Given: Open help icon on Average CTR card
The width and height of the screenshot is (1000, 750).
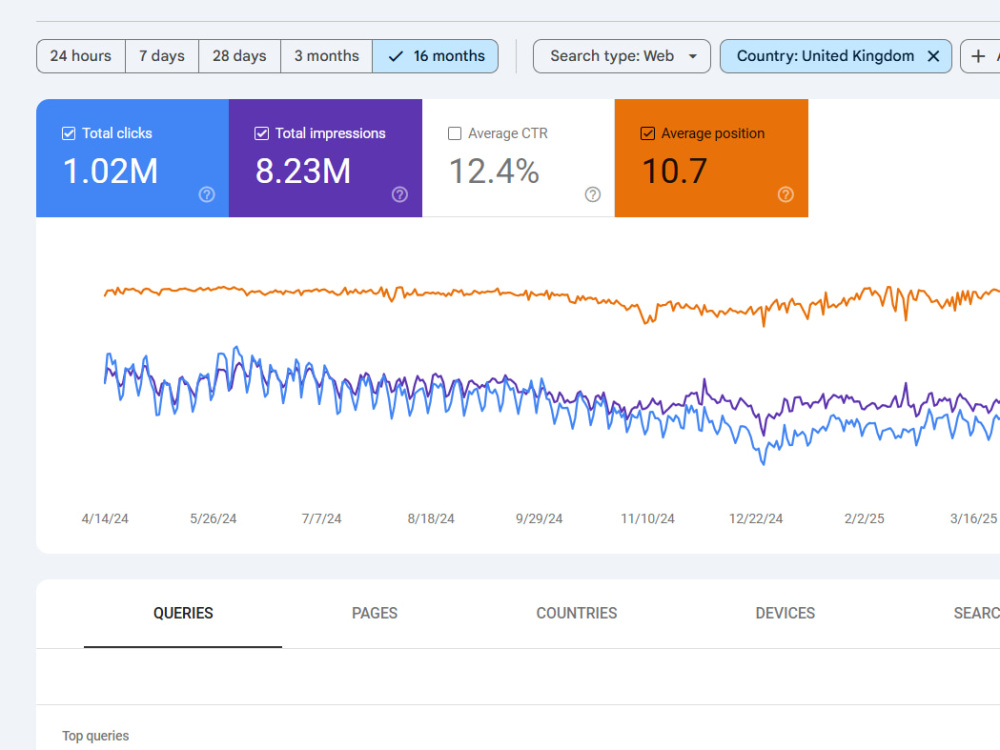Looking at the screenshot, I should [592, 195].
